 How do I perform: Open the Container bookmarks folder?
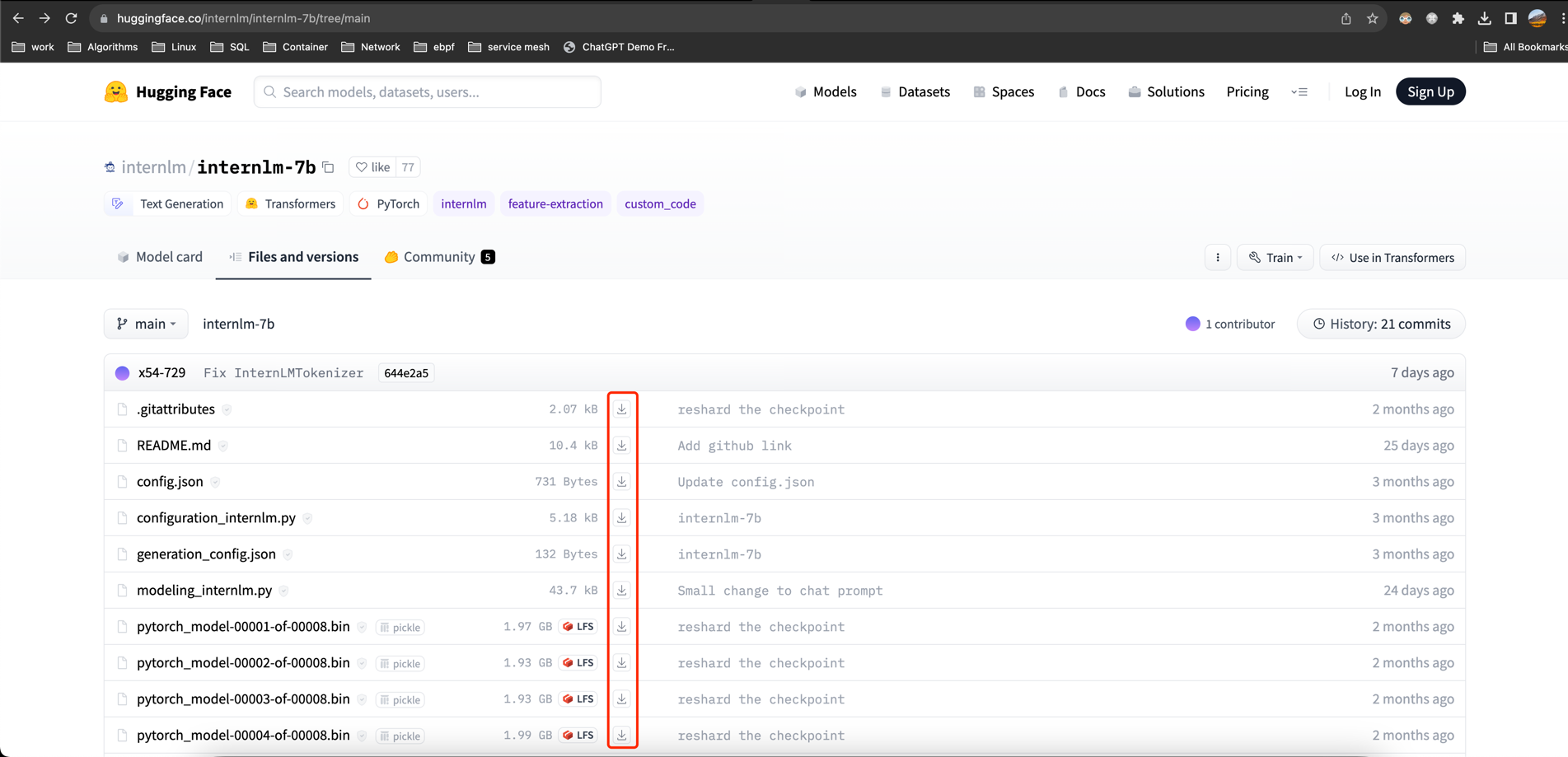pos(295,47)
